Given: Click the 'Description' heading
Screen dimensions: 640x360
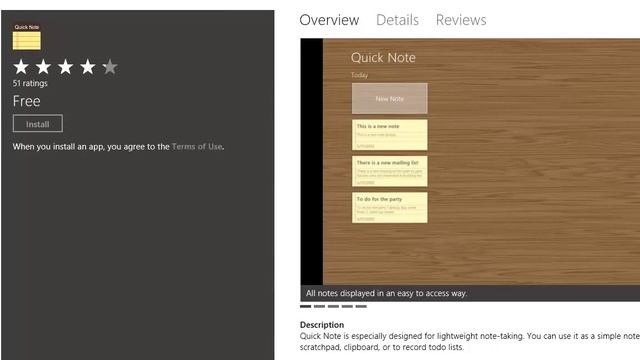Looking at the screenshot, I should (x=322, y=325).
